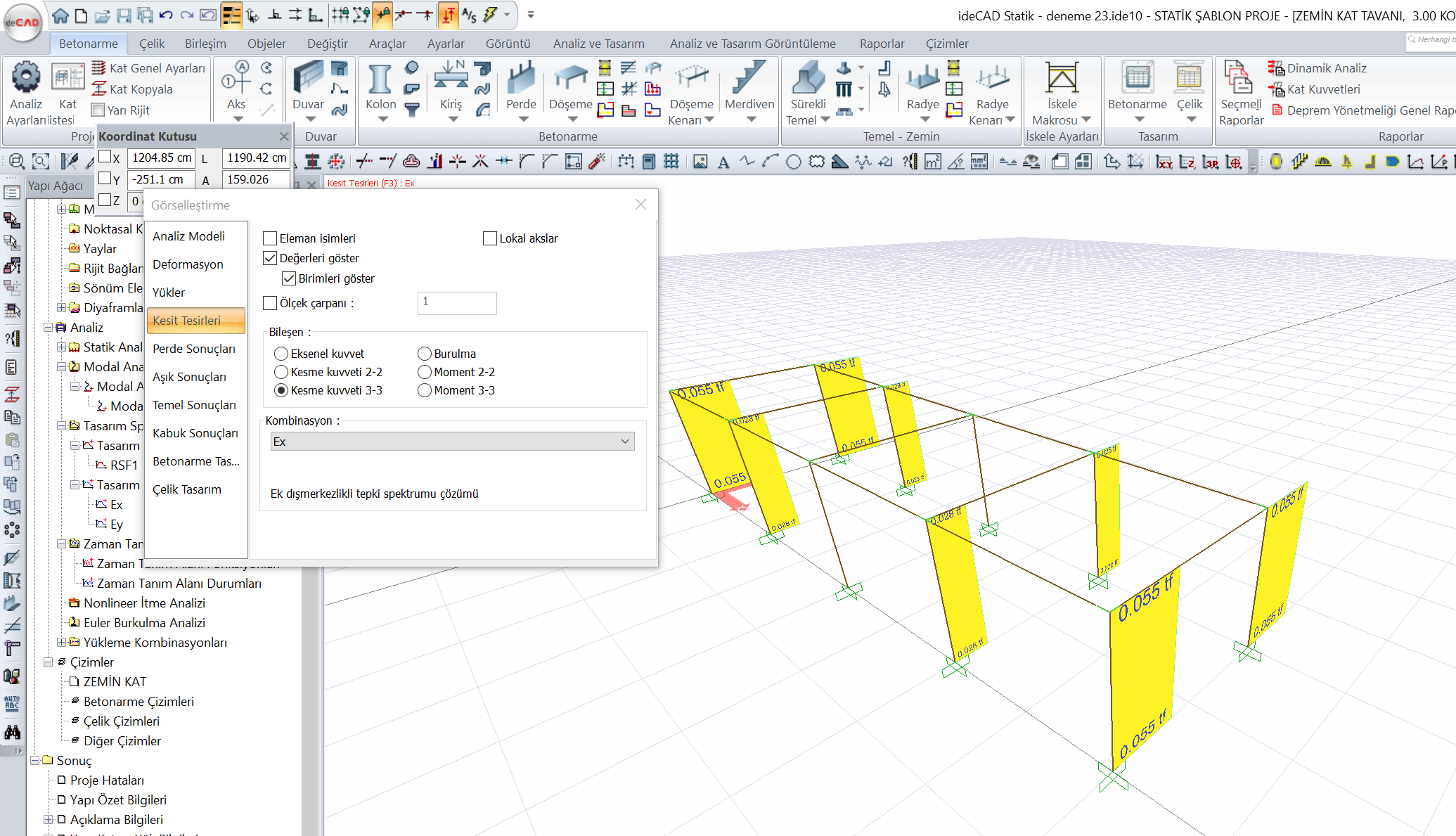Image resolution: width=1456 pixels, height=836 pixels.
Task: Open Kat Listesi icon
Action: [68, 77]
